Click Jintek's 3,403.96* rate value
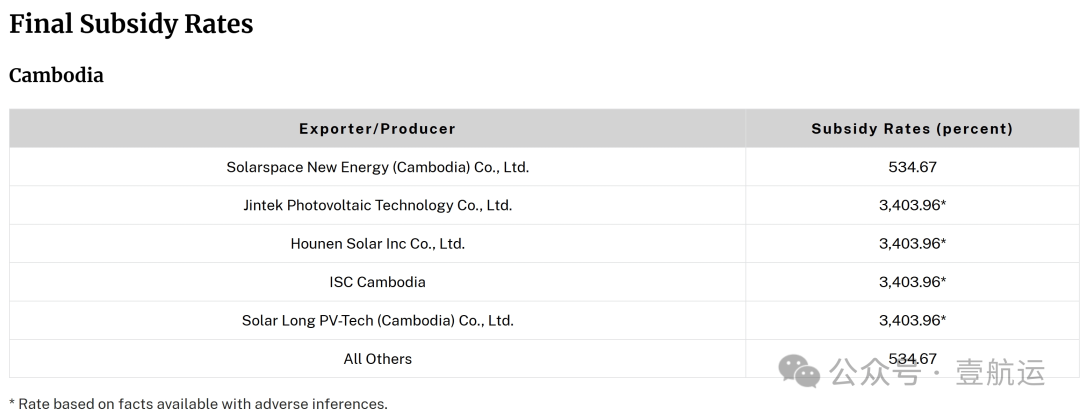This screenshot has width=1080, height=416. (911, 205)
